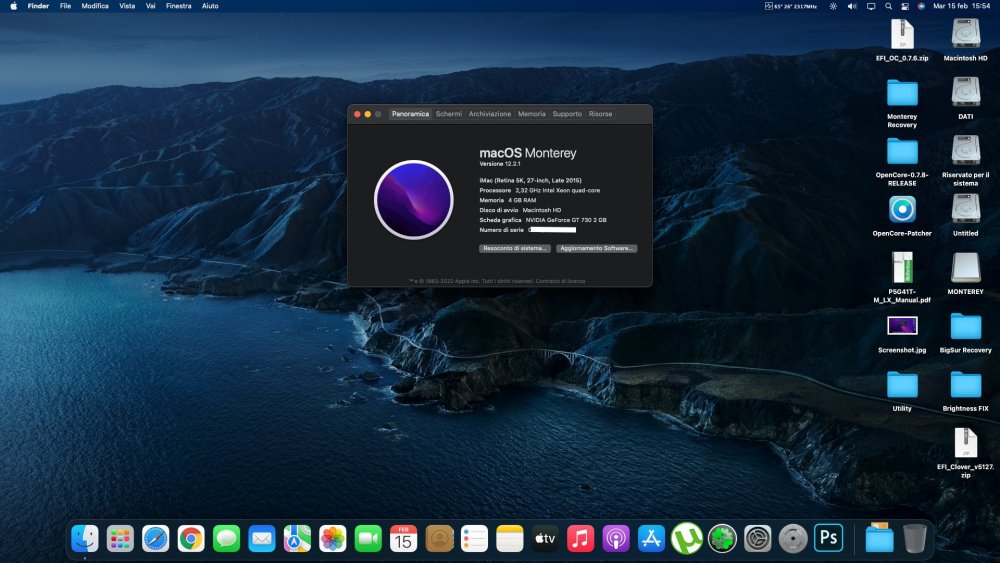Image resolution: width=1000 pixels, height=563 pixels.
Task: Activate Siri from the menu bar
Action: [921, 6]
